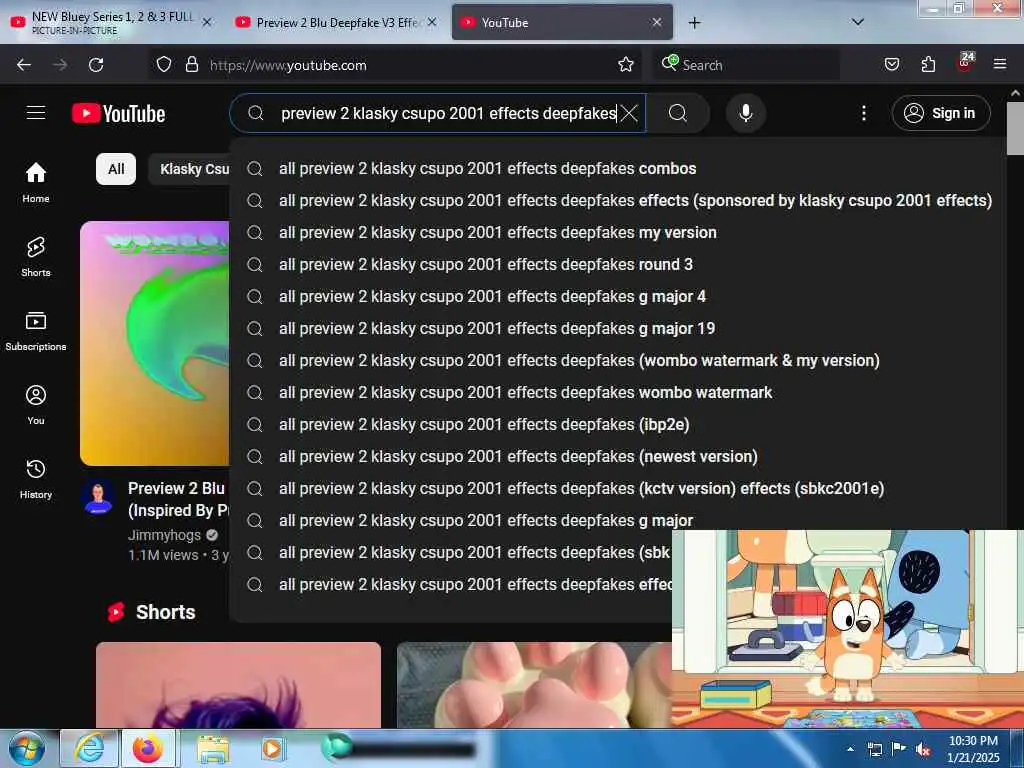Click the site security padlock icon

click(x=191, y=65)
